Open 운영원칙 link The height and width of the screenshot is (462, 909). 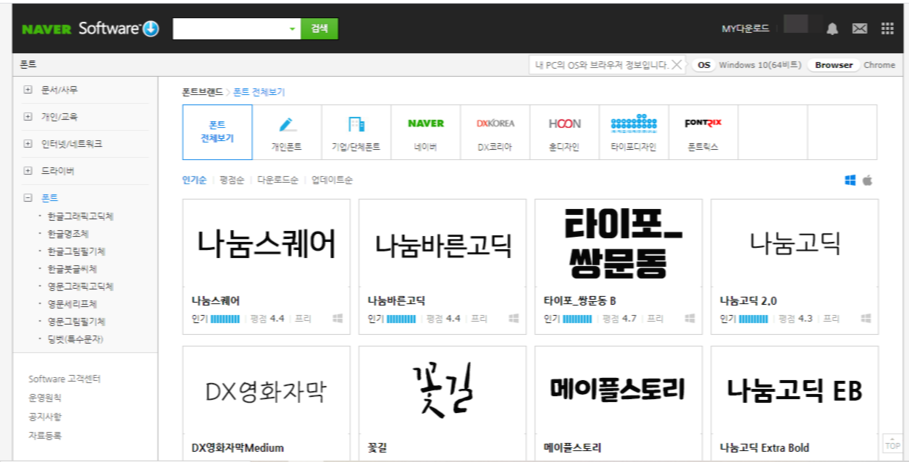[x=45, y=398]
